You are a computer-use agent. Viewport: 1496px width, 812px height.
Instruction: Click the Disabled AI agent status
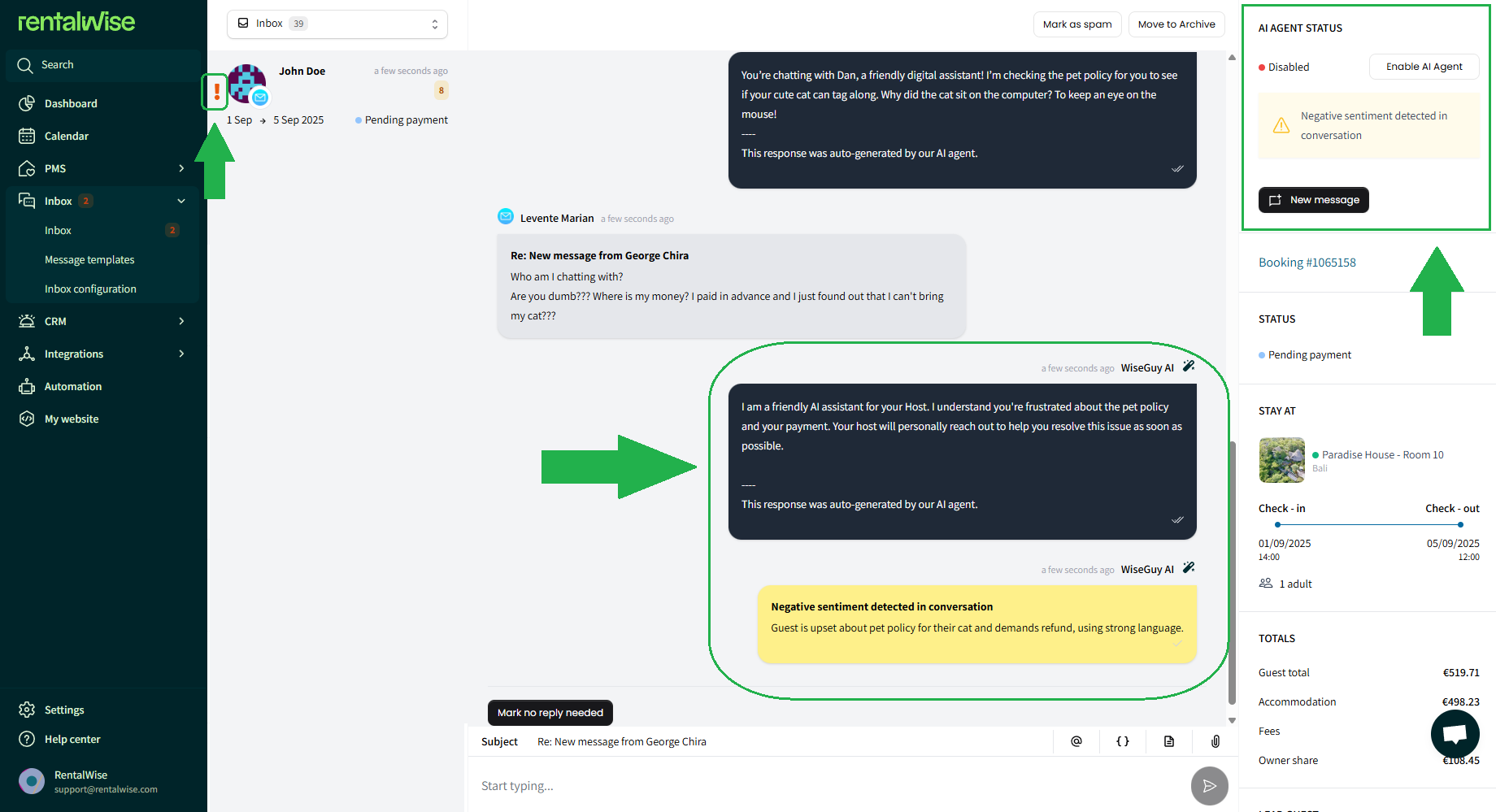pyautogui.click(x=1285, y=67)
